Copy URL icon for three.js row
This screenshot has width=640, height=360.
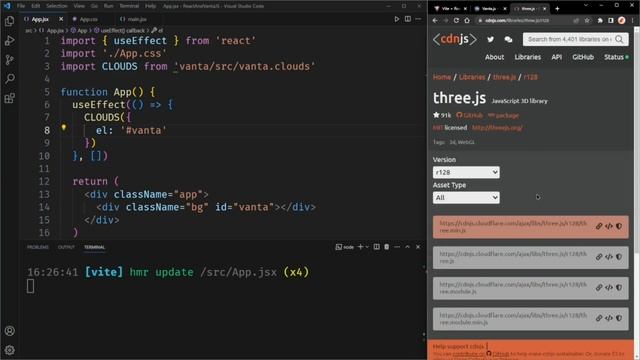click(599, 257)
